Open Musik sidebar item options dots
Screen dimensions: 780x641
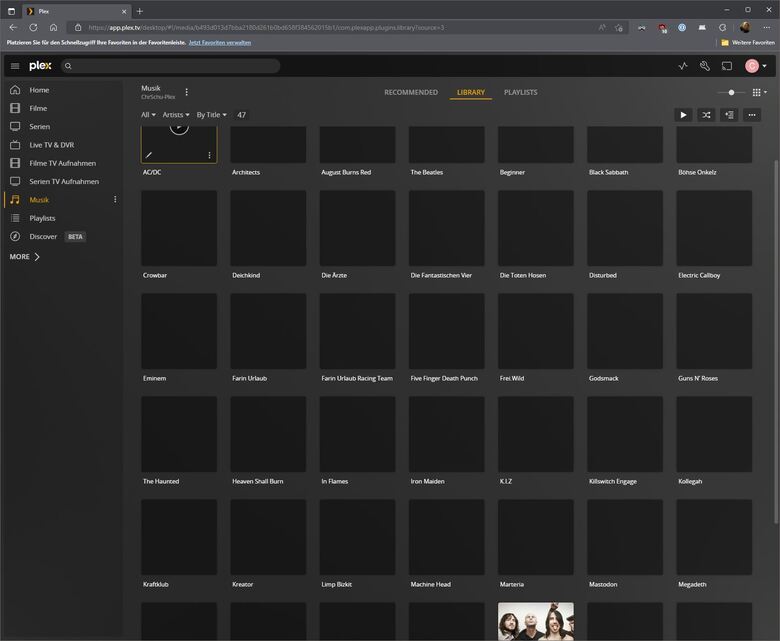[x=115, y=199]
